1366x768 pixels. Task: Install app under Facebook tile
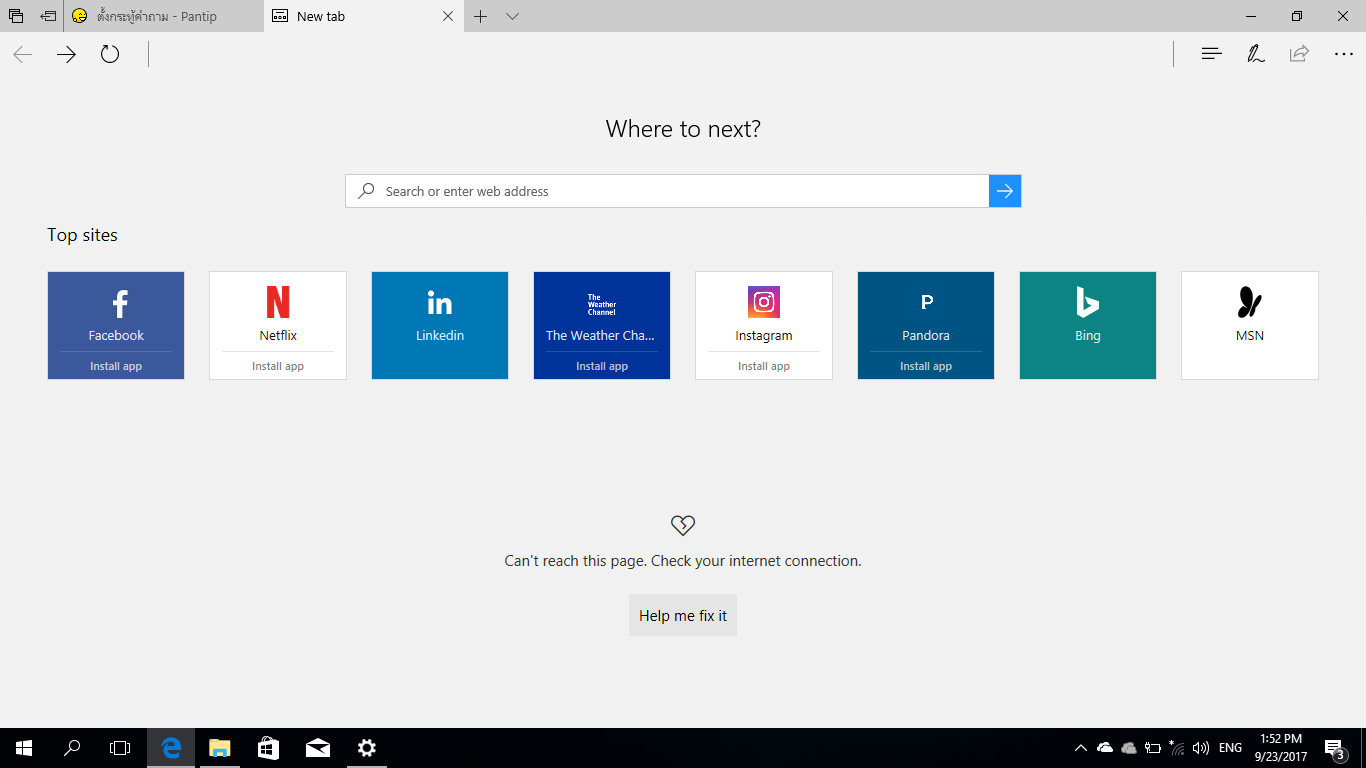pos(116,366)
